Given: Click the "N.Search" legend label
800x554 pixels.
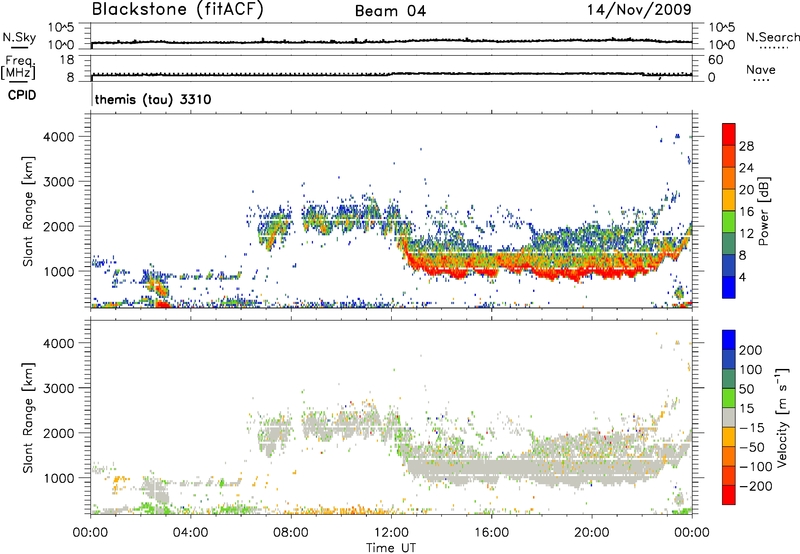Looking at the screenshot, I should 772,37.
